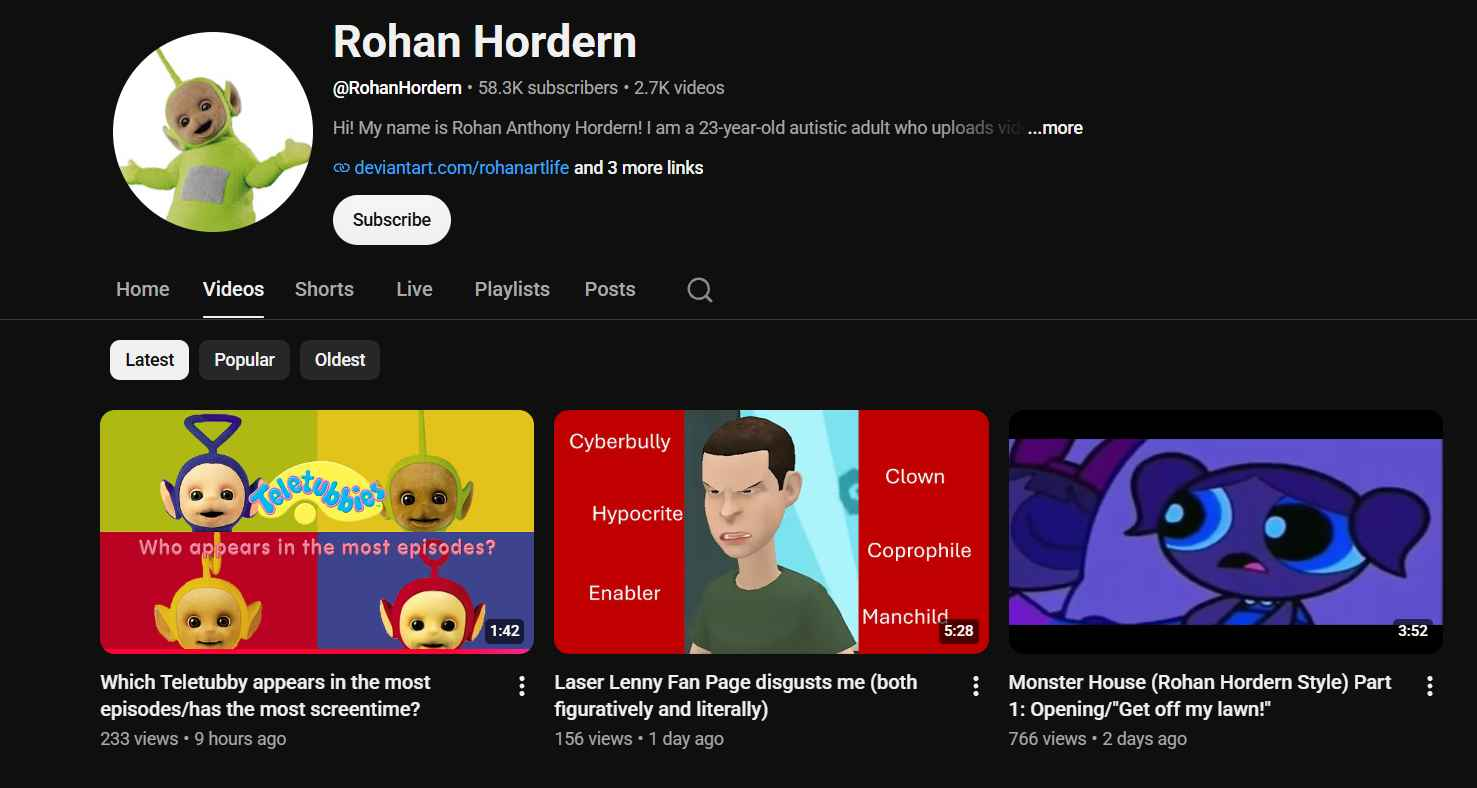Viewport: 1477px width, 788px height.
Task: Click the channel search magnifier icon
Action: click(700, 290)
